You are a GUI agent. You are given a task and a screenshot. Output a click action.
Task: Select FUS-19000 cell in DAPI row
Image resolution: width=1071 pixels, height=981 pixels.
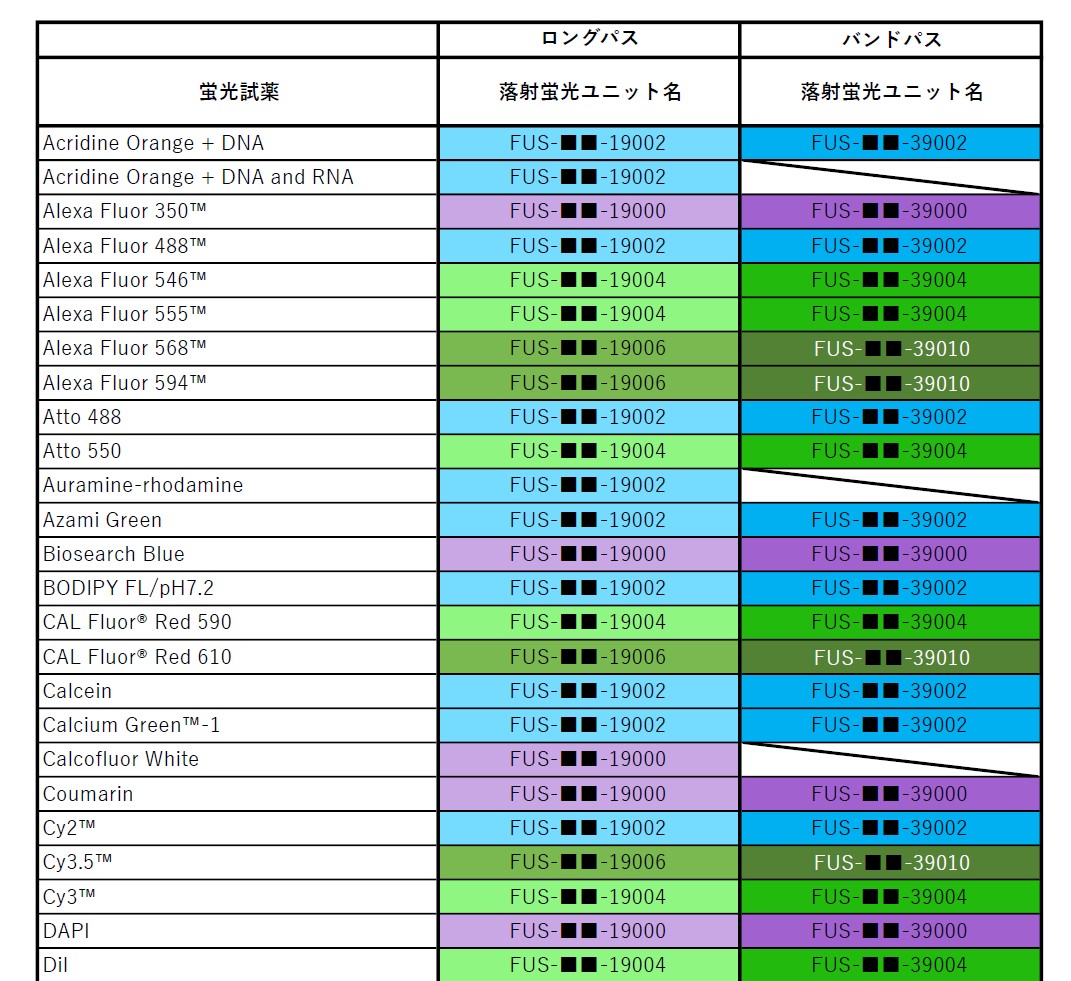589,930
